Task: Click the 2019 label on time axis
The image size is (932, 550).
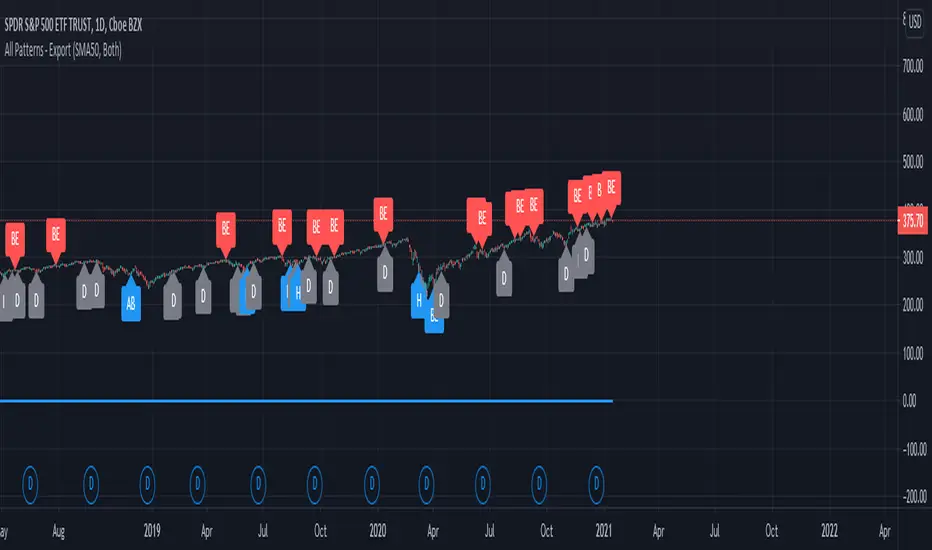Action: (x=152, y=530)
